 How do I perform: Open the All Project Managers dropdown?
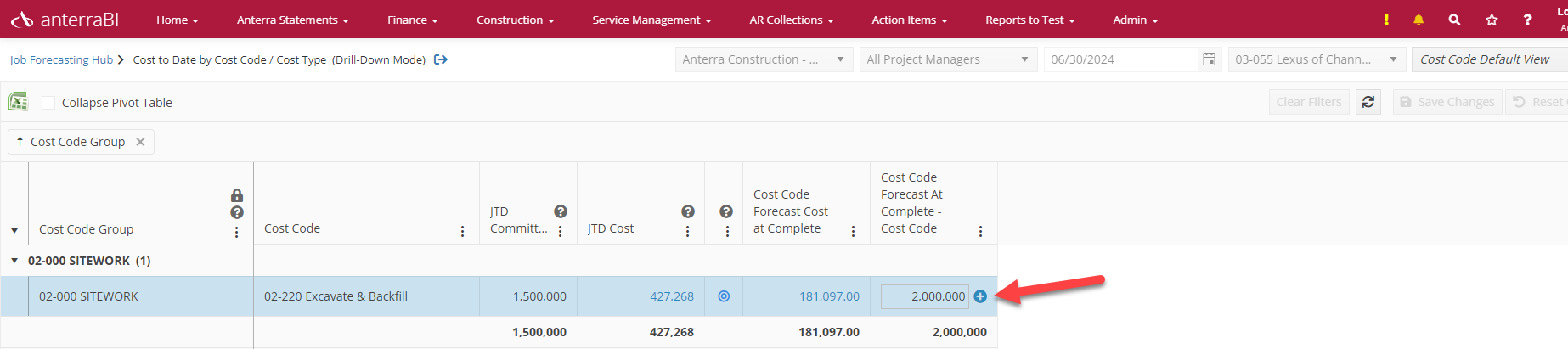[x=948, y=59]
